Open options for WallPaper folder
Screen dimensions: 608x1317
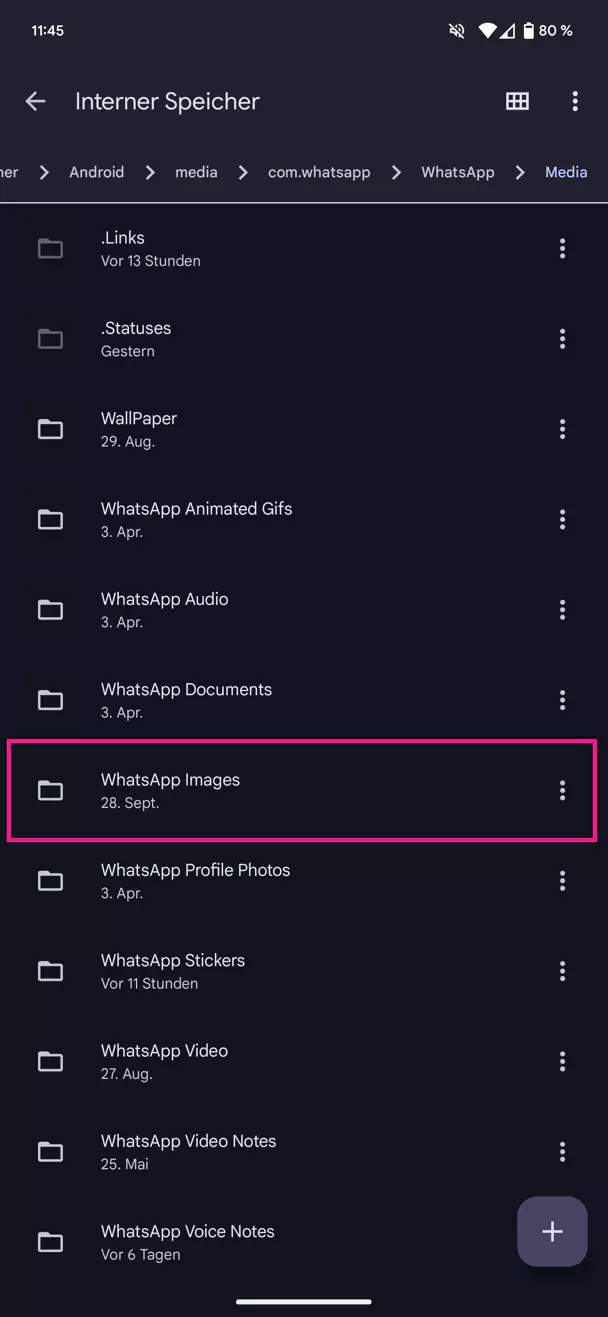click(x=562, y=429)
